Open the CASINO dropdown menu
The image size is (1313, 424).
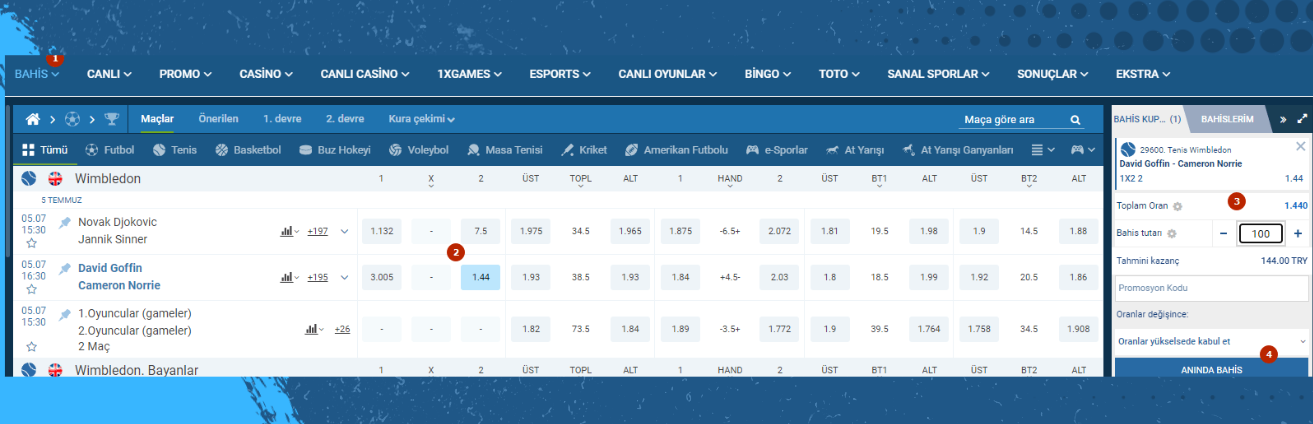[265, 74]
